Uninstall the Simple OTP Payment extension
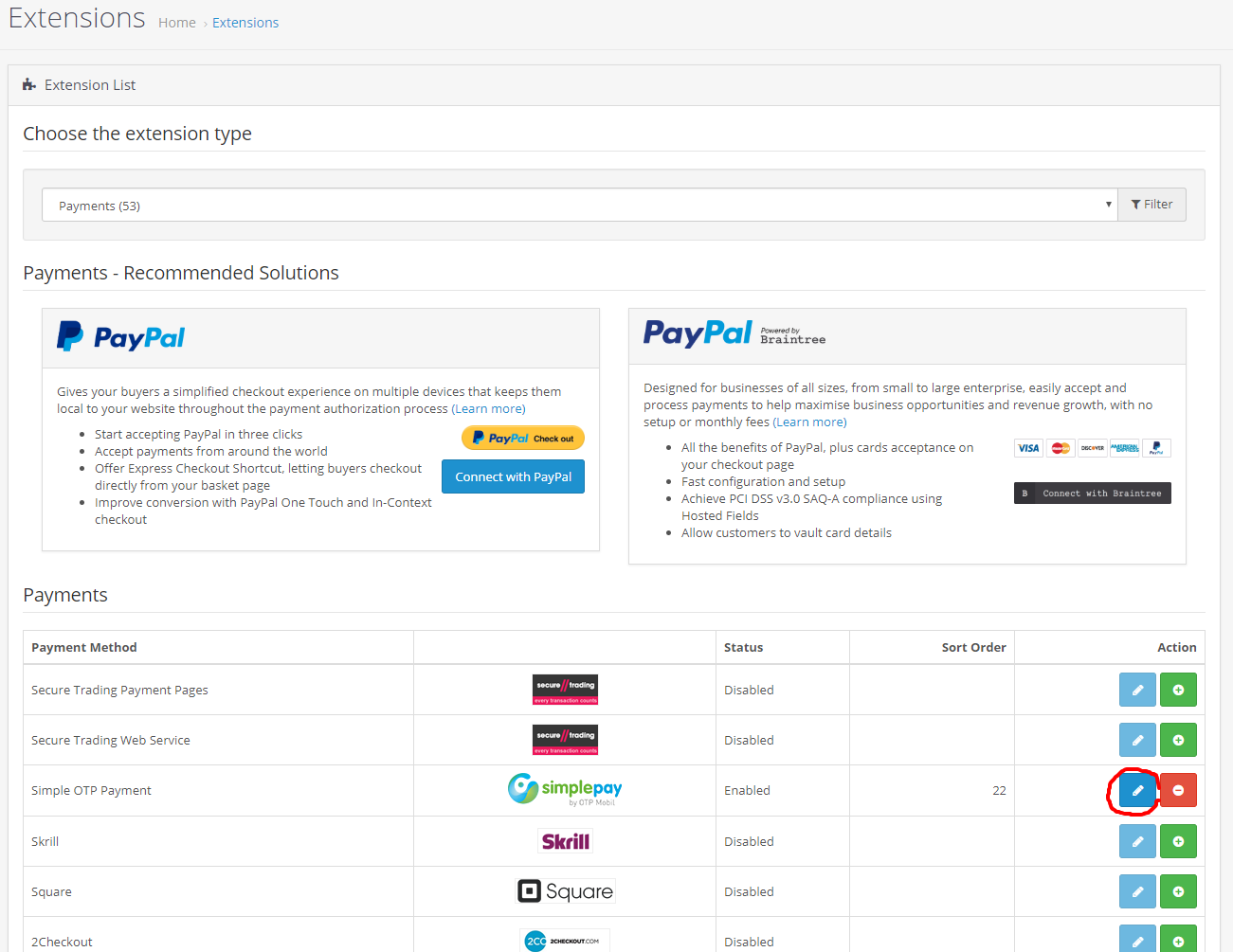The image size is (1233, 952). 1178,790
